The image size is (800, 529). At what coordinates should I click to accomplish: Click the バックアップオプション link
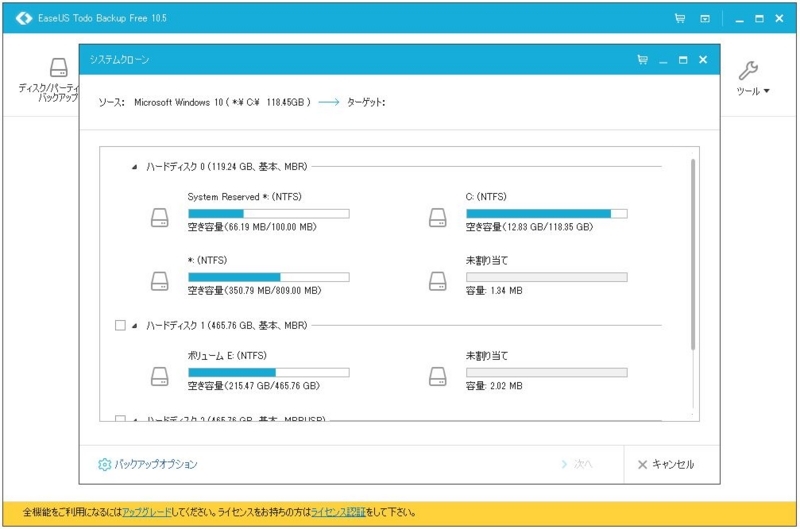click(156, 464)
